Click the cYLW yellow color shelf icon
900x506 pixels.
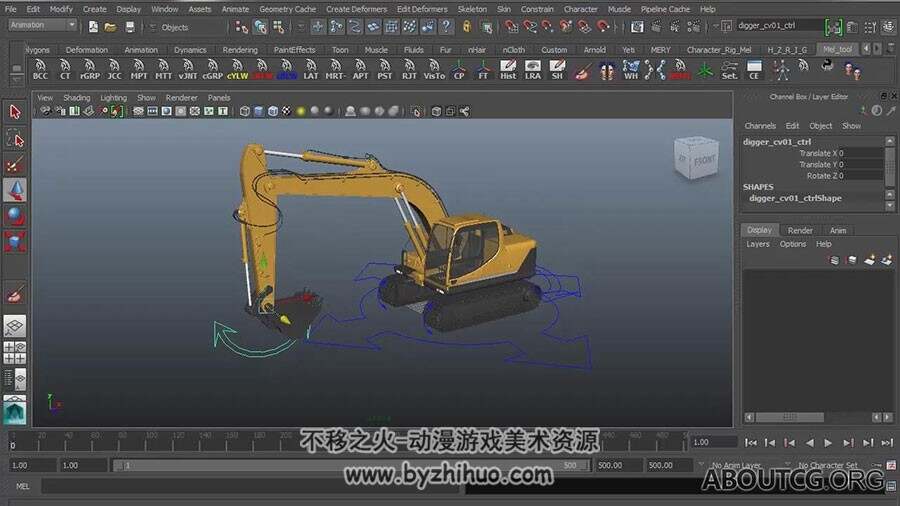pyautogui.click(x=237, y=69)
